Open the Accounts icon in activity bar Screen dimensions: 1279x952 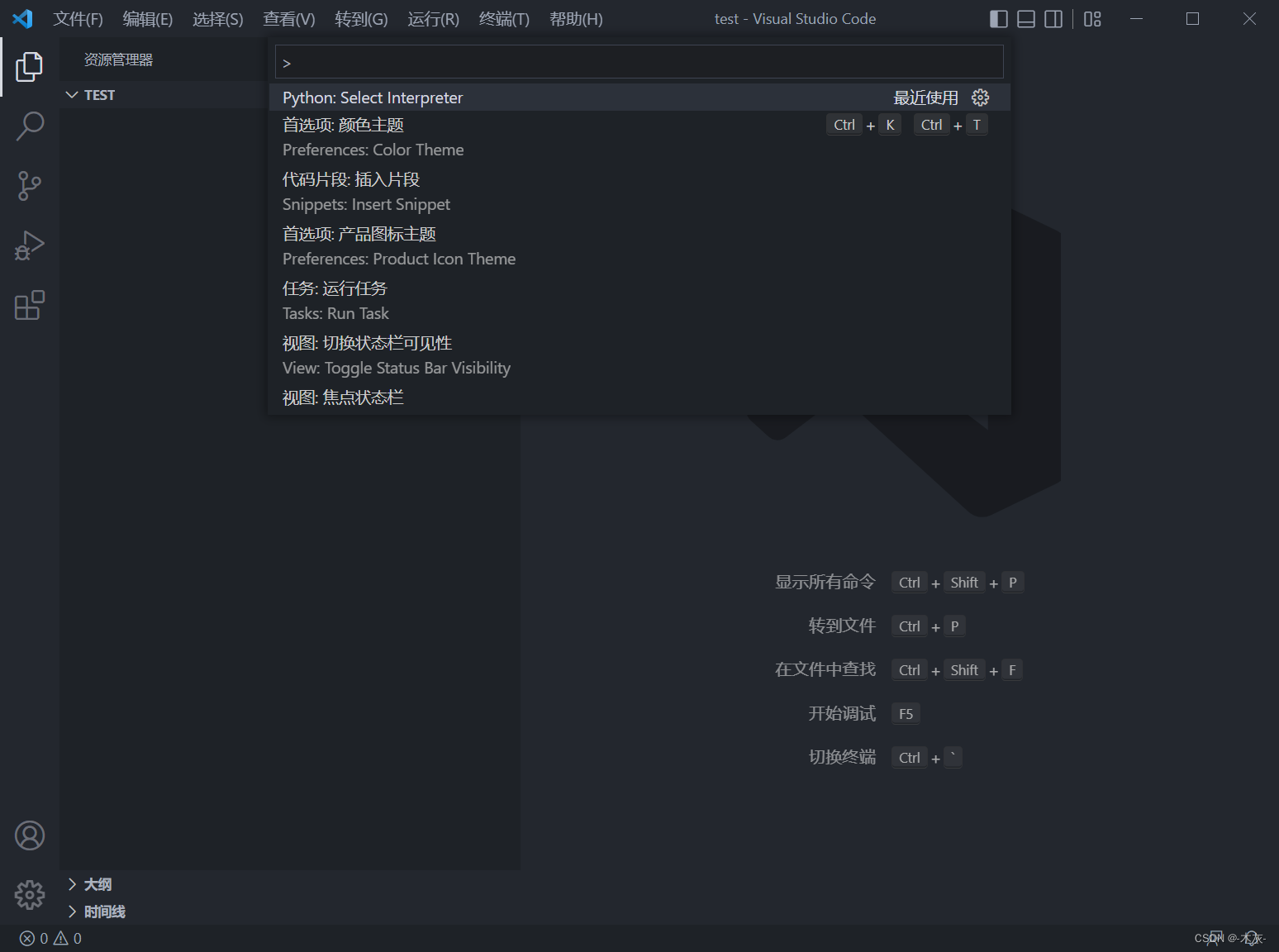[29, 835]
